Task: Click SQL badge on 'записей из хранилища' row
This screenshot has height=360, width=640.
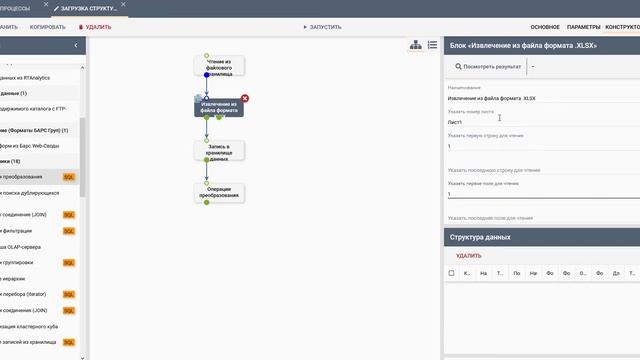Action: point(69,342)
